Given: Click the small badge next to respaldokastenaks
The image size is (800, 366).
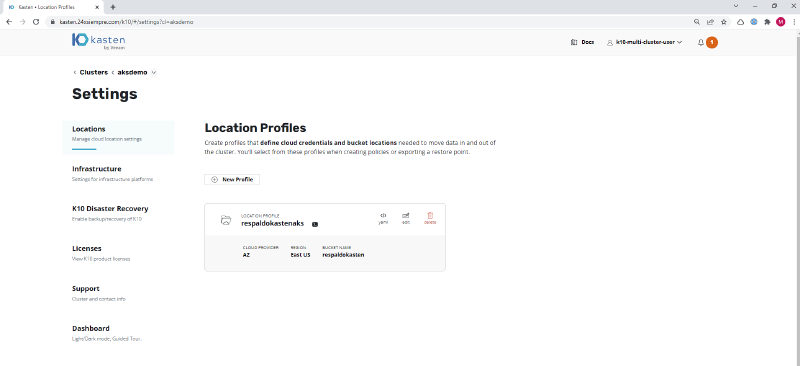Looking at the screenshot, I should point(315,224).
